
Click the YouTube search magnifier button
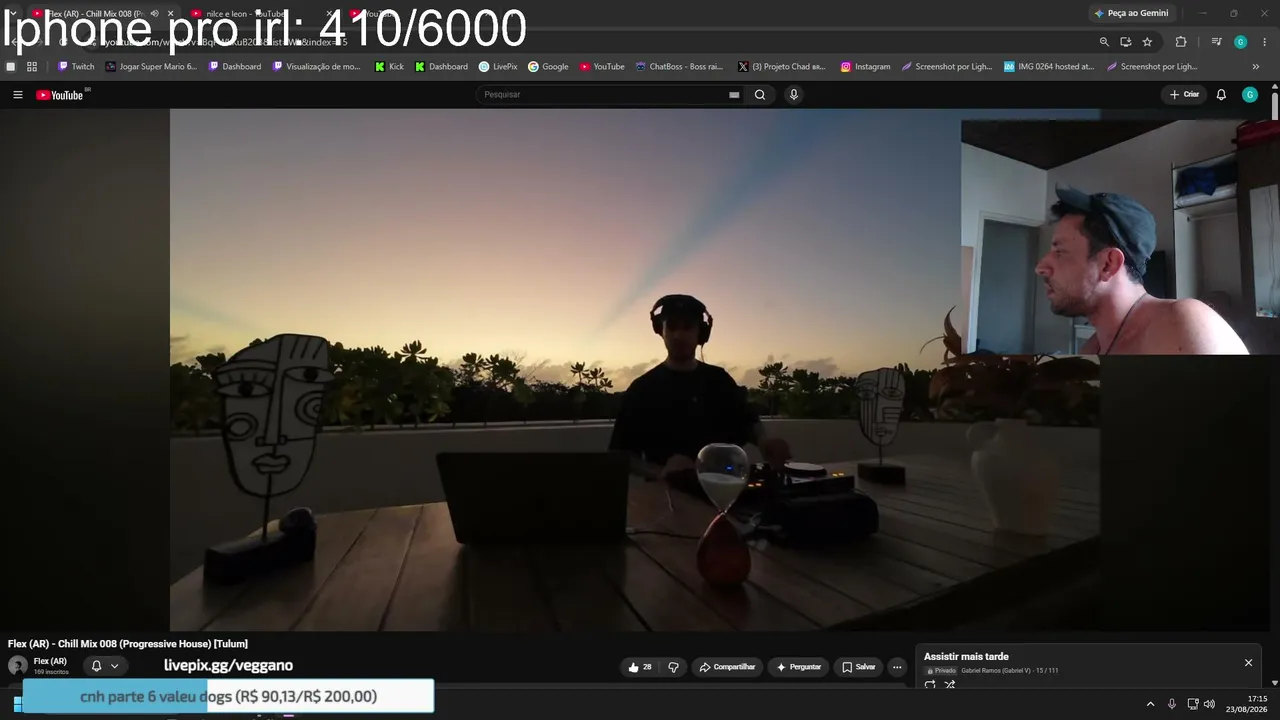[760, 95]
